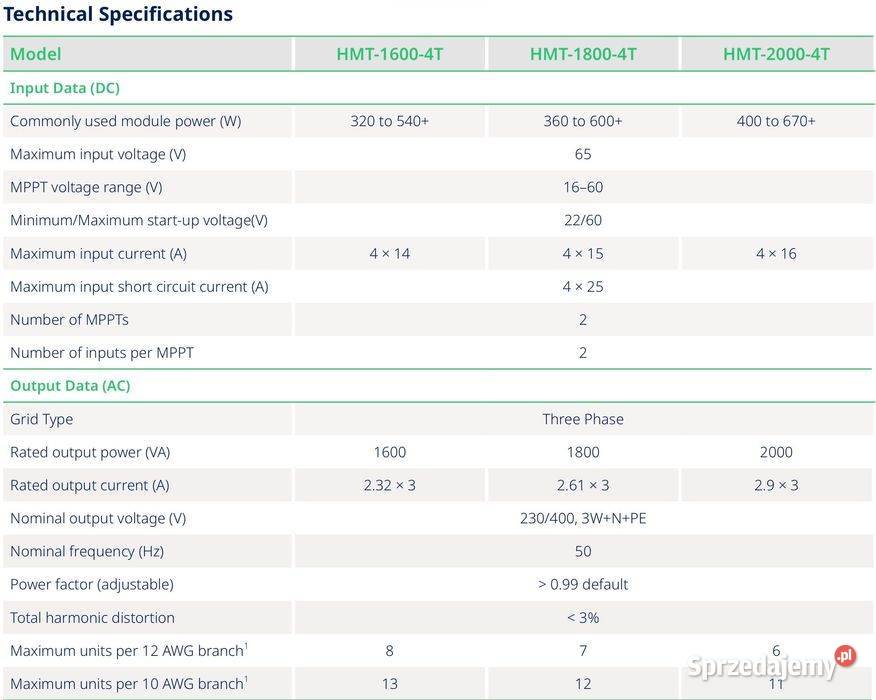Click the Output Data (AC) section label
Screen dimensions: 876x700
click(x=70, y=386)
